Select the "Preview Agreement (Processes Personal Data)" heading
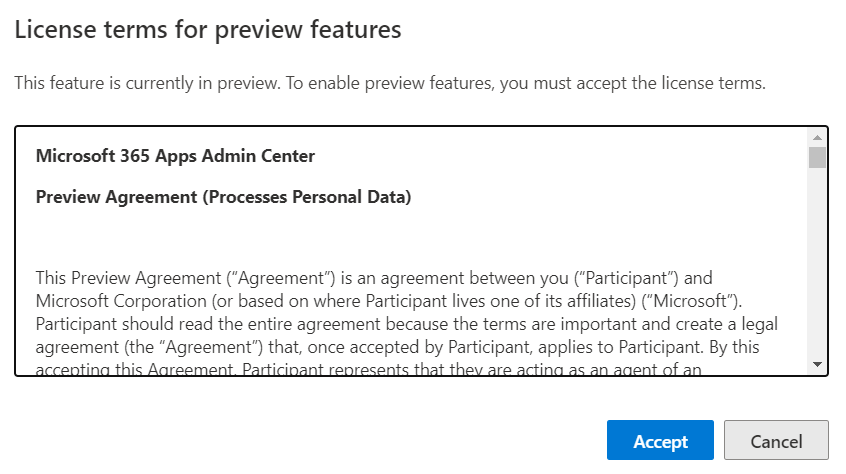 click(x=223, y=197)
